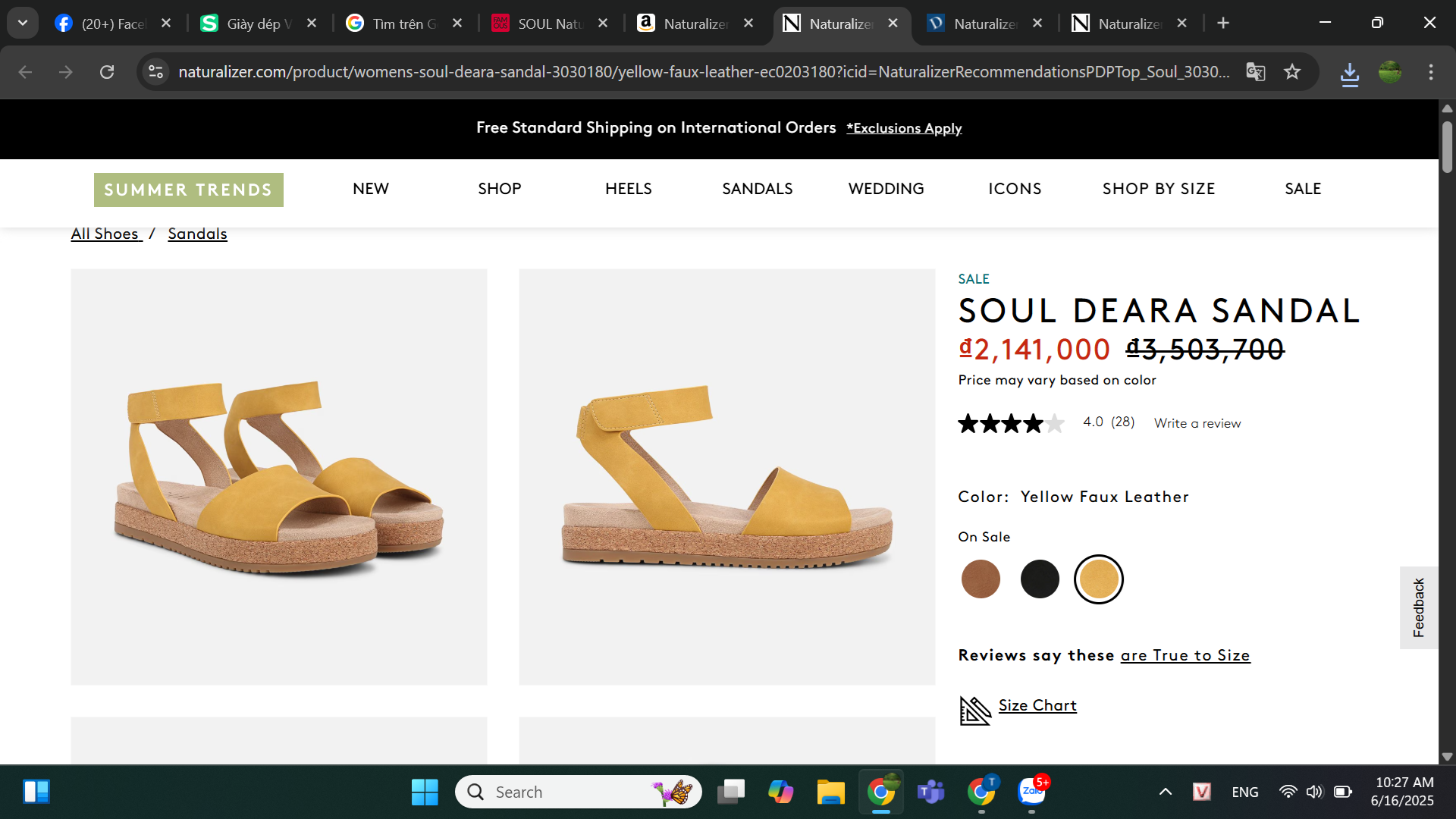Click the Feedback side tab
Viewport: 1456px width, 819px height.
tap(1419, 607)
